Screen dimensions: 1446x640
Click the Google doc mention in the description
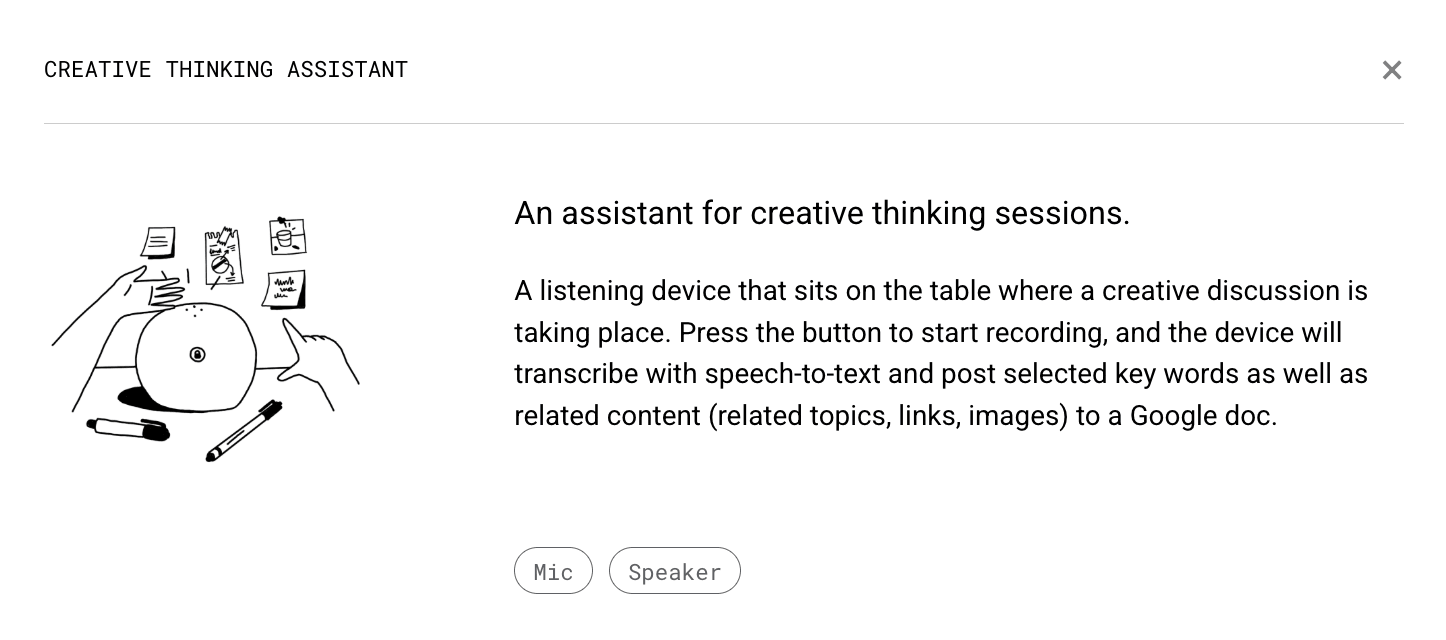tap(1198, 416)
